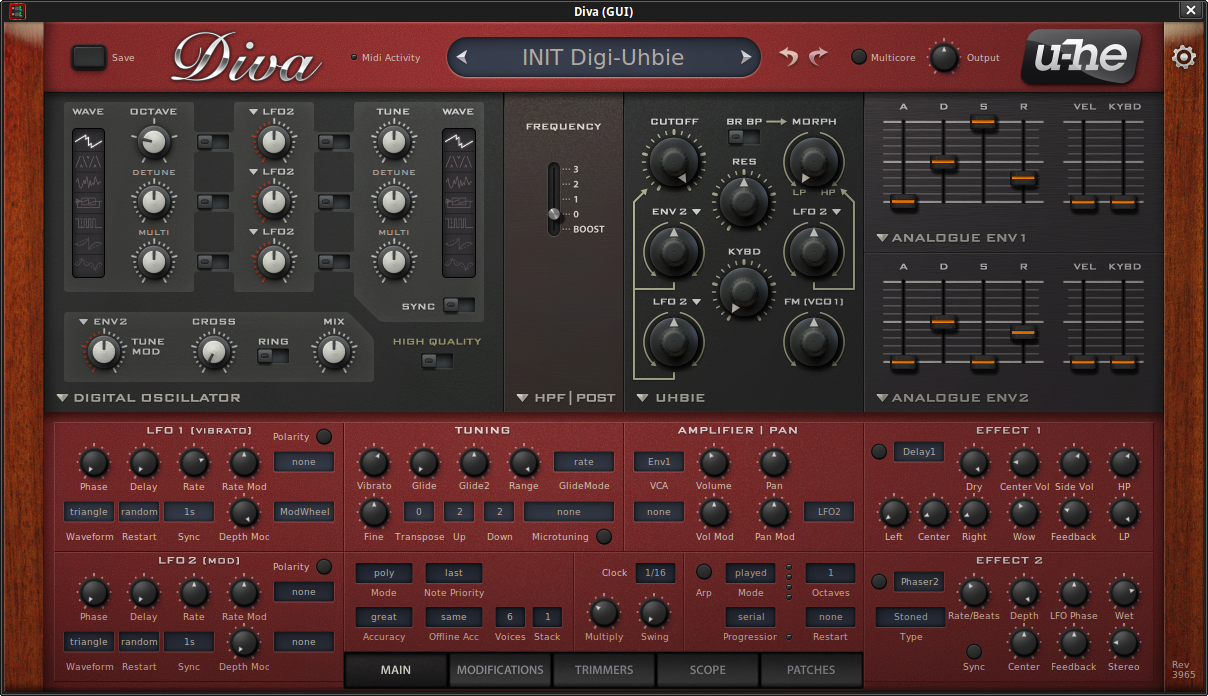Click the Voices value box showing 6
1208x696 pixels.
(510, 617)
